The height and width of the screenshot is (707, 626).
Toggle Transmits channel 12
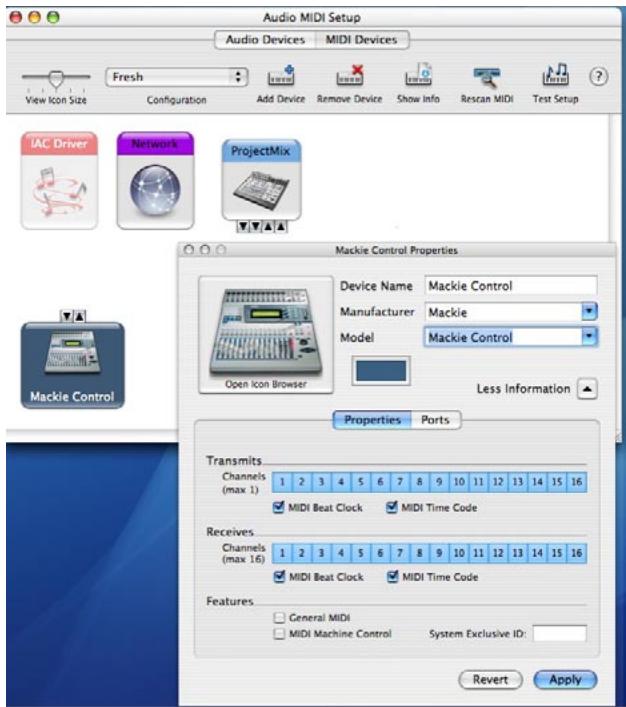(x=498, y=482)
